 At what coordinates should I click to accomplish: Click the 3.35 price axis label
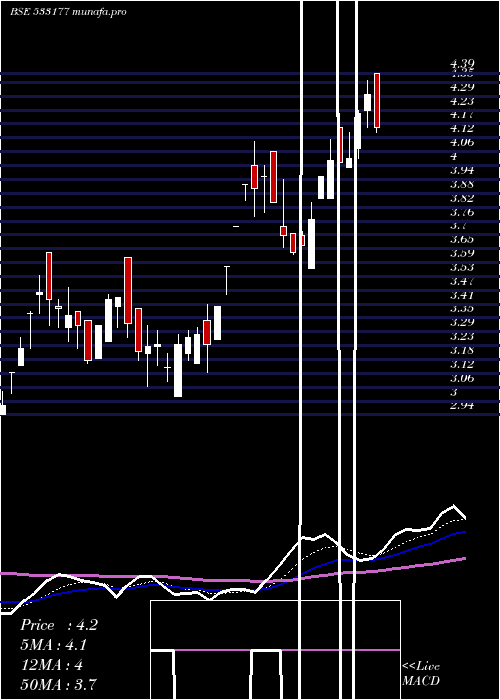pyautogui.click(x=462, y=308)
